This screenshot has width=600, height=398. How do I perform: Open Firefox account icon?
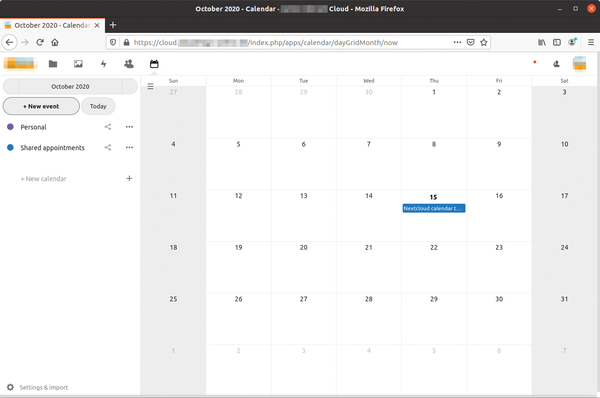[x=572, y=42]
